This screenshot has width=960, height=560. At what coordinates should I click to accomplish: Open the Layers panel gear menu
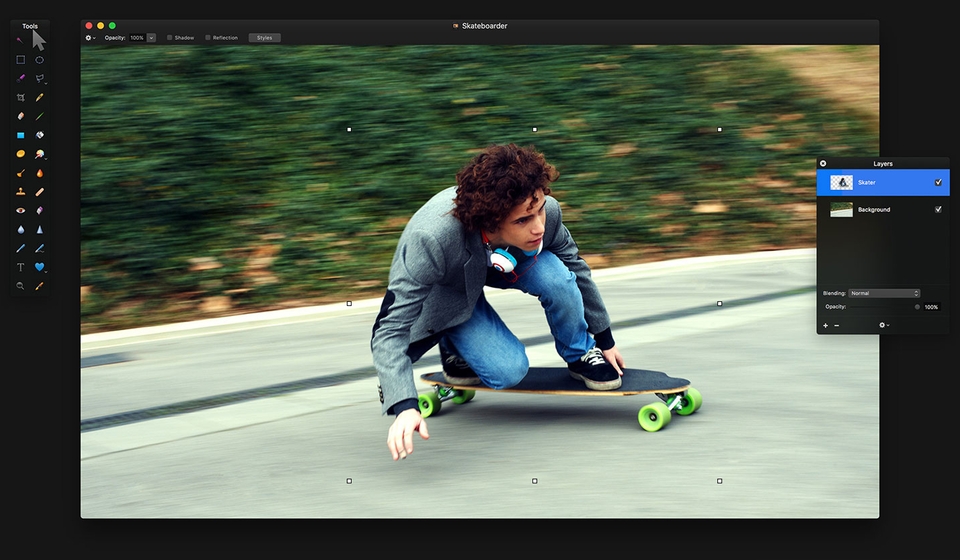(883, 325)
